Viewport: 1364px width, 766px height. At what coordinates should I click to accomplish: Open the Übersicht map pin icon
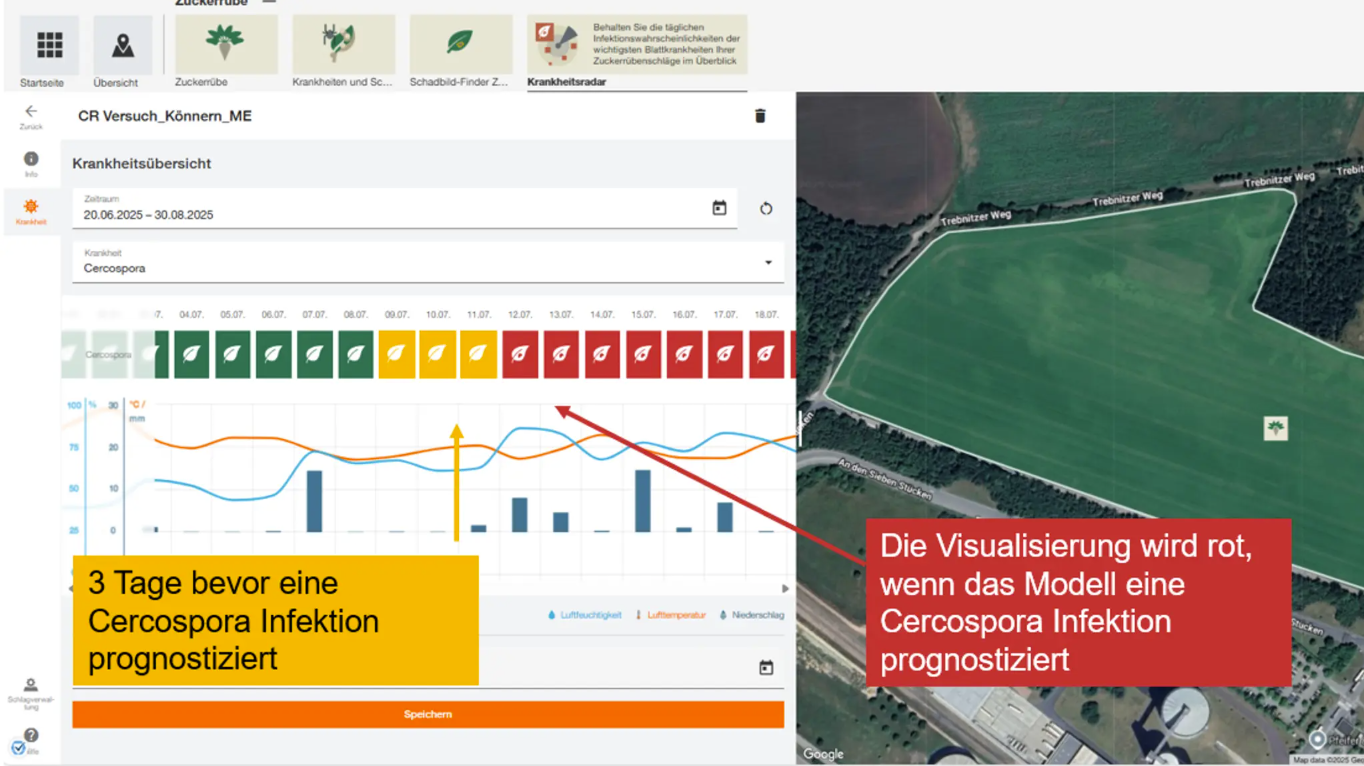tap(123, 45)
